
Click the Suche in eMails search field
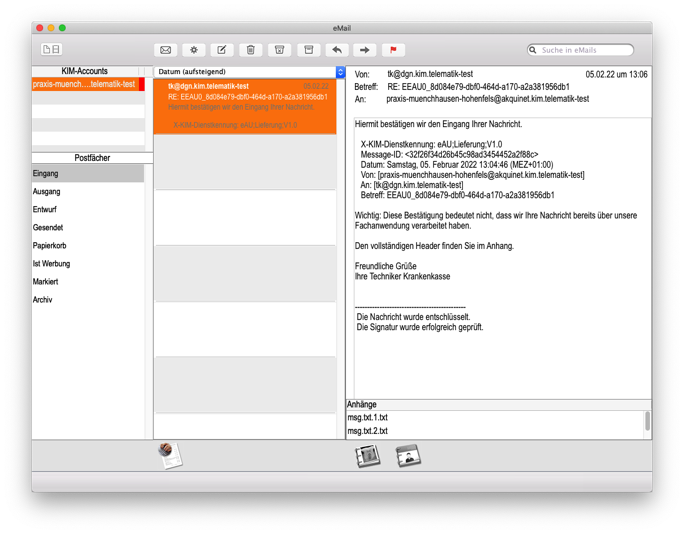click(x=586, y=50)
